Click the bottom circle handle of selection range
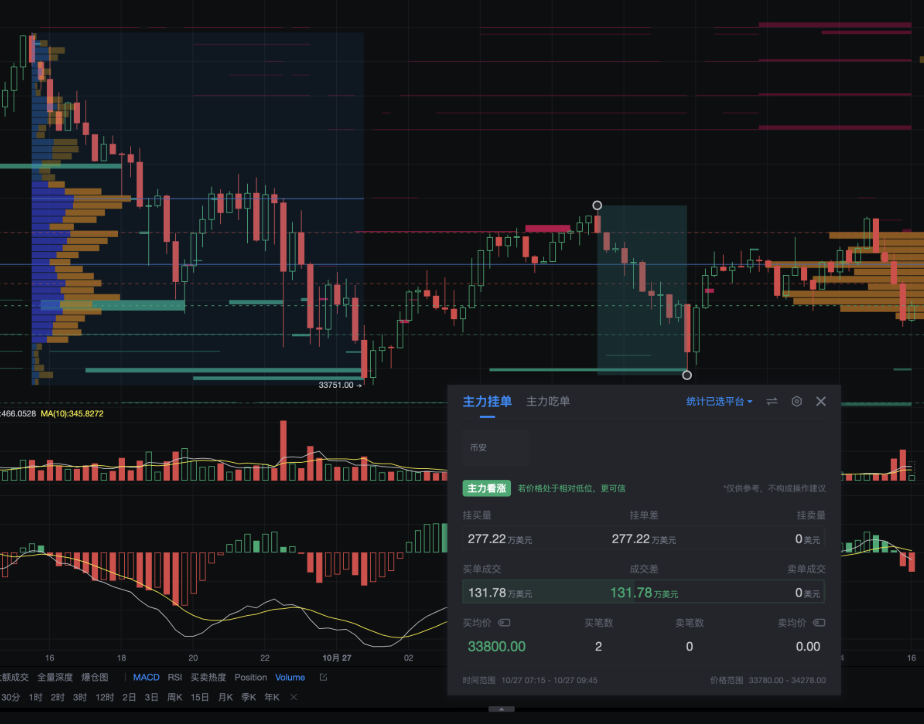The height and width of the screenshot is (724, 924). 687,375
